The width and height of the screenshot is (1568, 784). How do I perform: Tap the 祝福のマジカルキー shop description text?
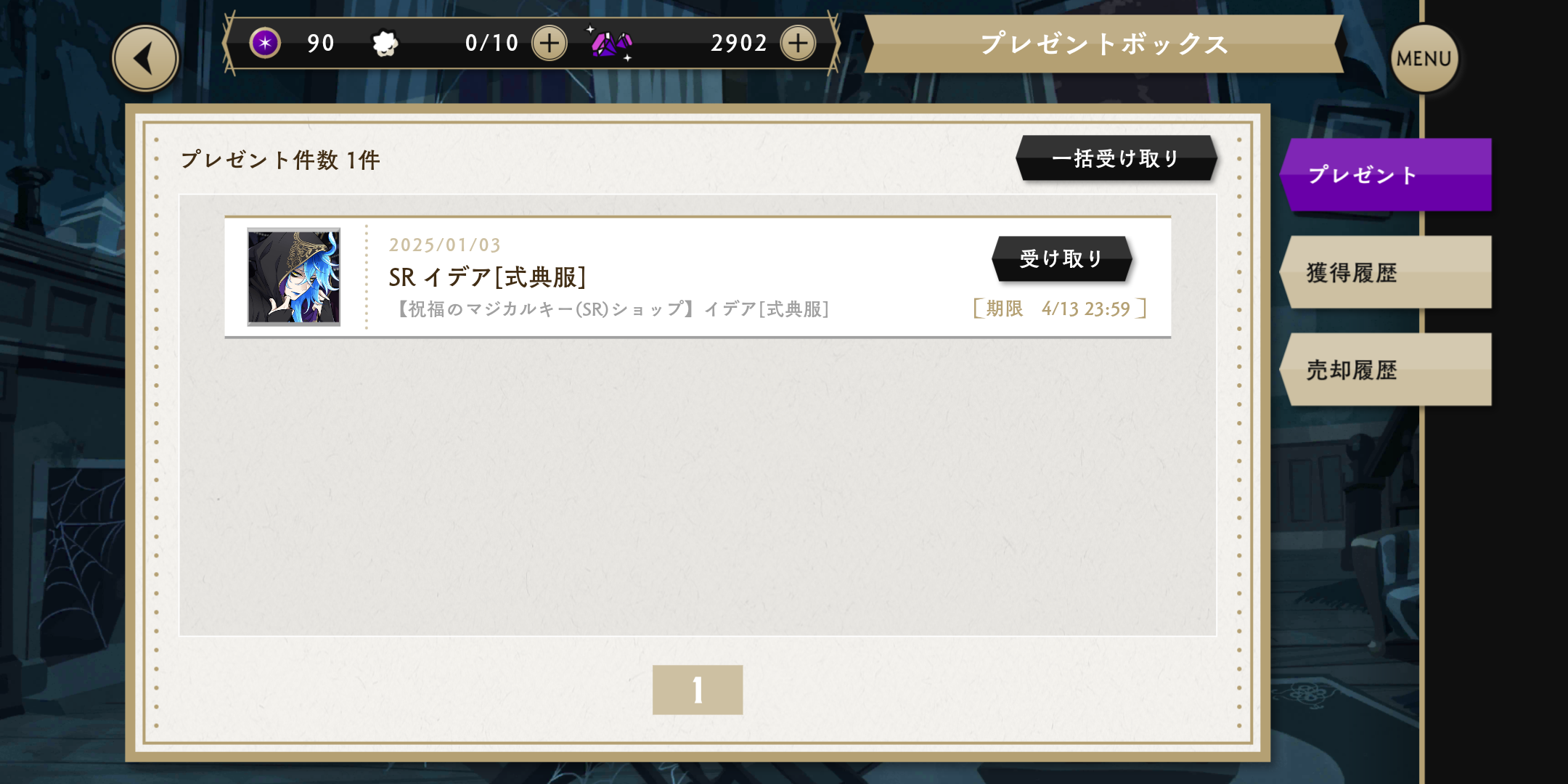pos(611,309)
